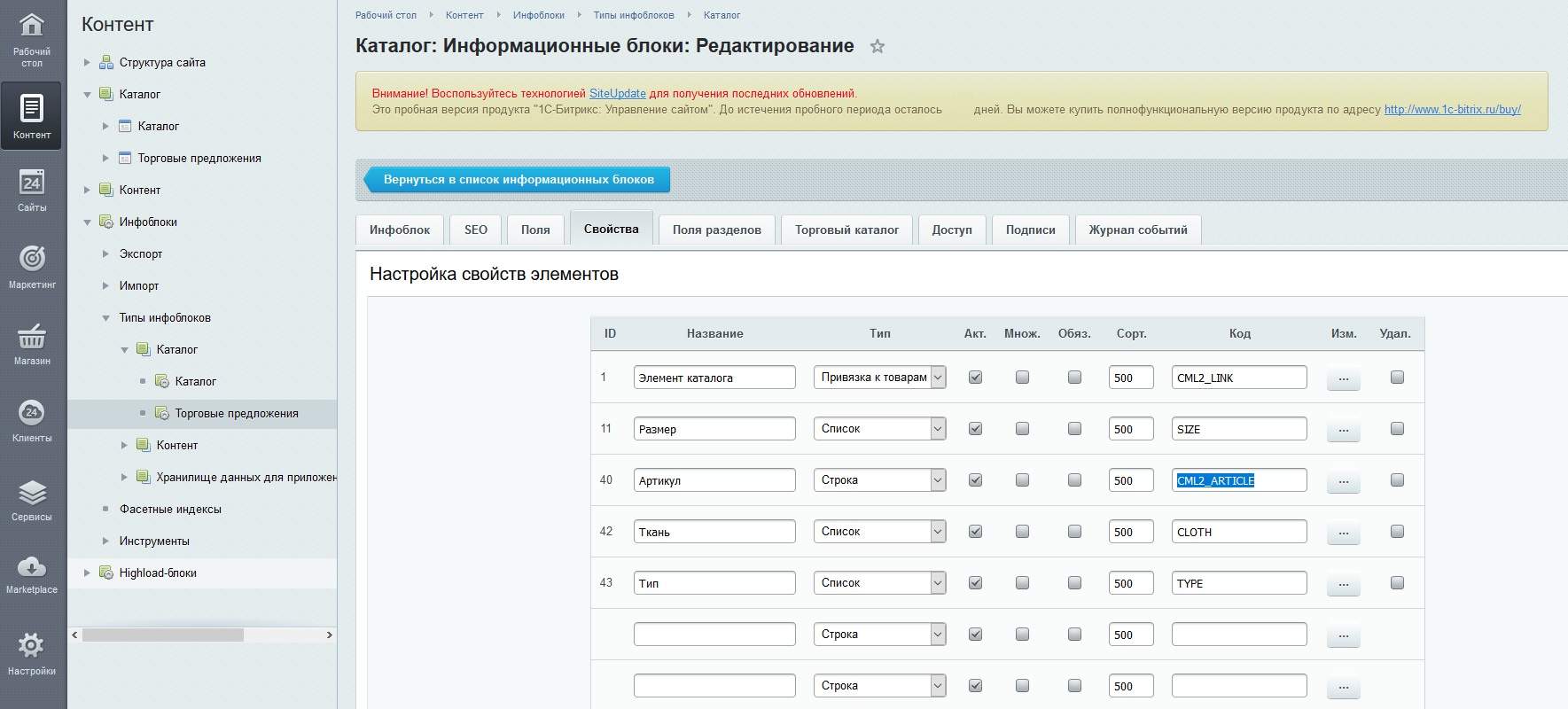The height and width of the screenshot is (709, 1568).
Task: Mark Ткань property for deletion
Action: pyautogui.click(x=1397, y=532)
